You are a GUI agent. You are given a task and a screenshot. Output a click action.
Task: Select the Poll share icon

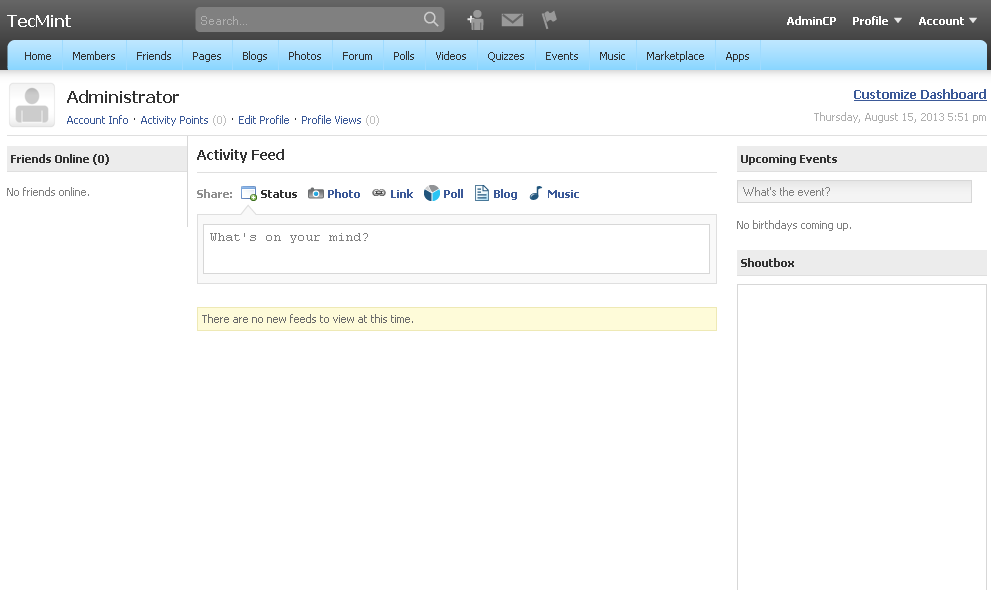point(432,194)
